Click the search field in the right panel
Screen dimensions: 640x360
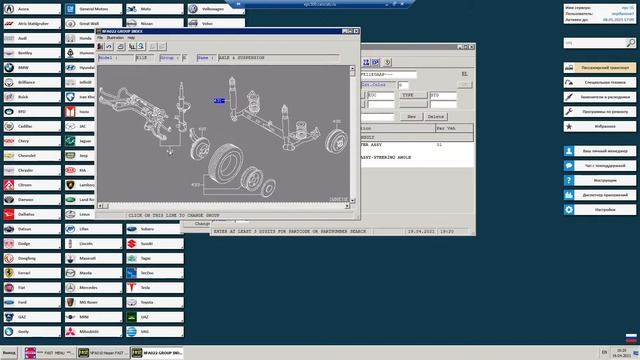[595, 43]
